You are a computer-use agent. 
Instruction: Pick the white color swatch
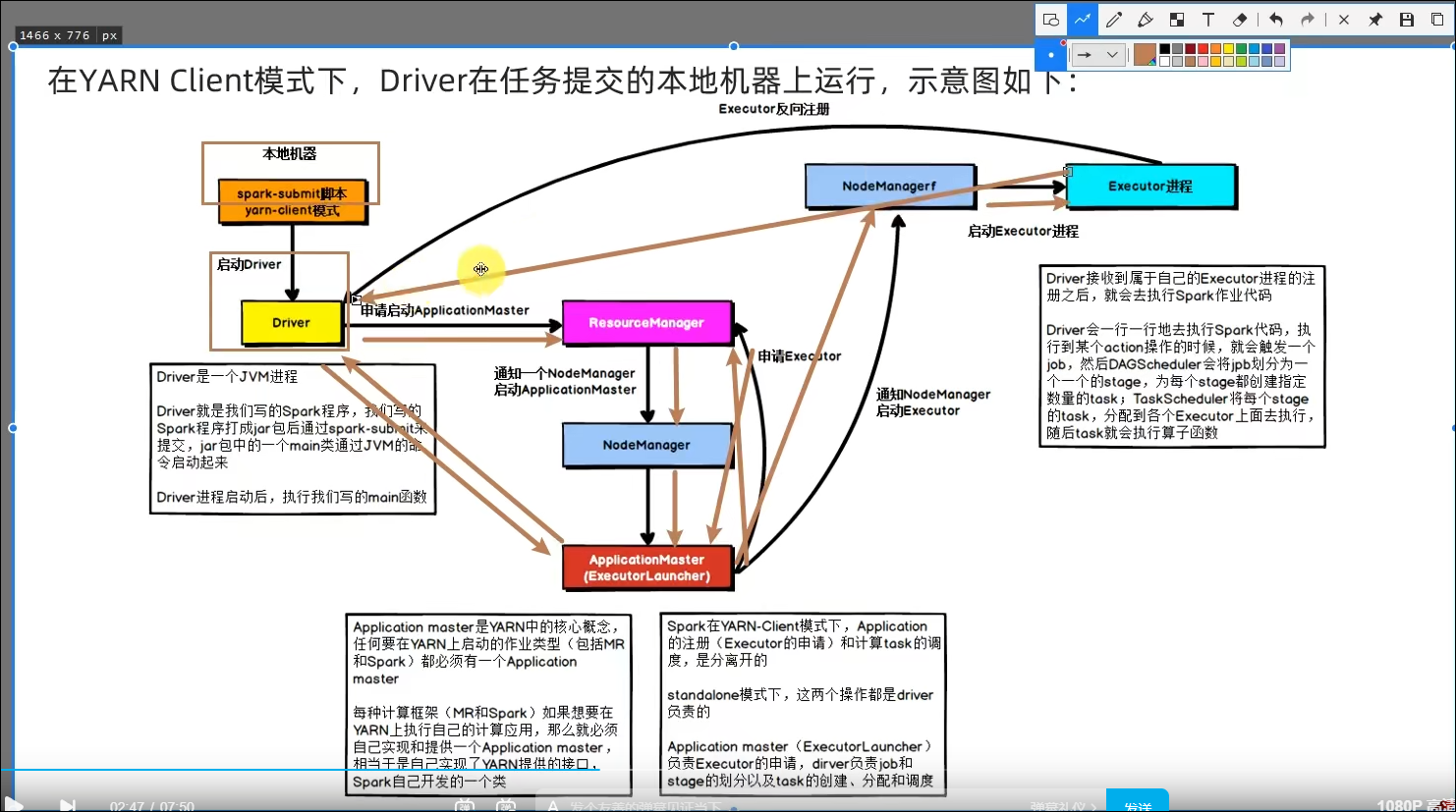[x=1164, y=61]
